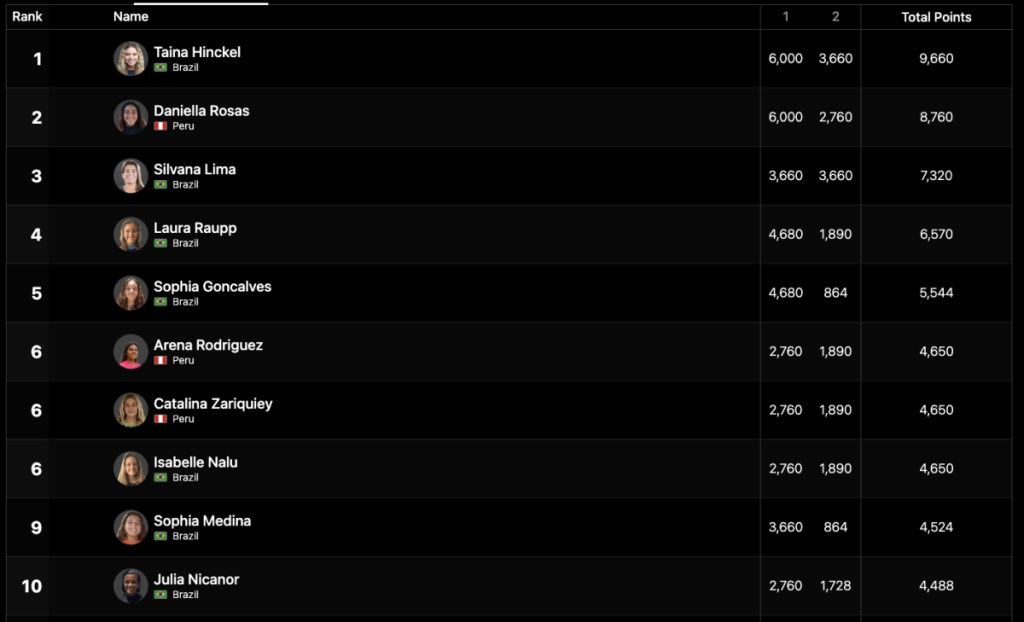Click the Peru flag under Catalina Zariquiey
The image size is (1024, 622).
click(x=161, y=419)
